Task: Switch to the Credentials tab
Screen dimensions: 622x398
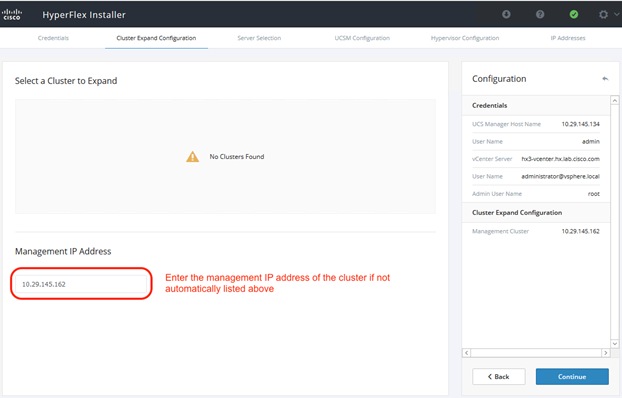Action: click(53, 38)
